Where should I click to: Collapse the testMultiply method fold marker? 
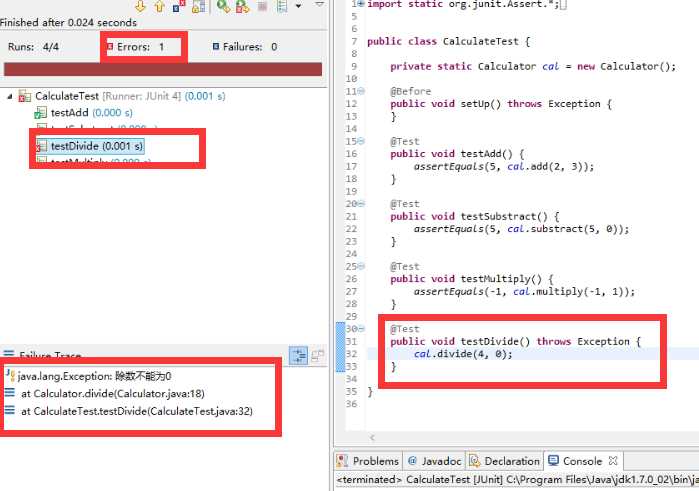click(361, 266)
